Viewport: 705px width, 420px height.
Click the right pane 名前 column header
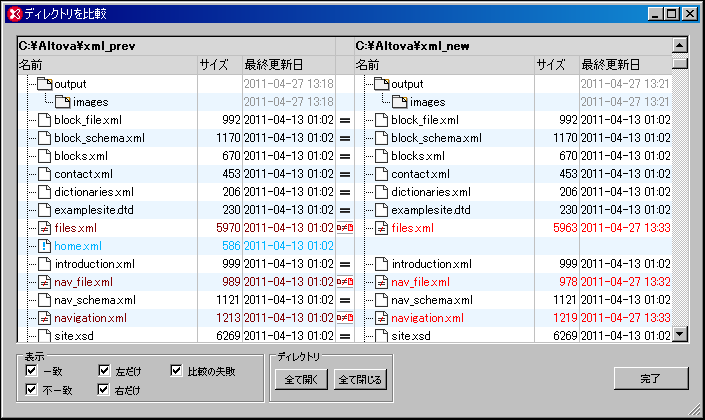(444, 65)
